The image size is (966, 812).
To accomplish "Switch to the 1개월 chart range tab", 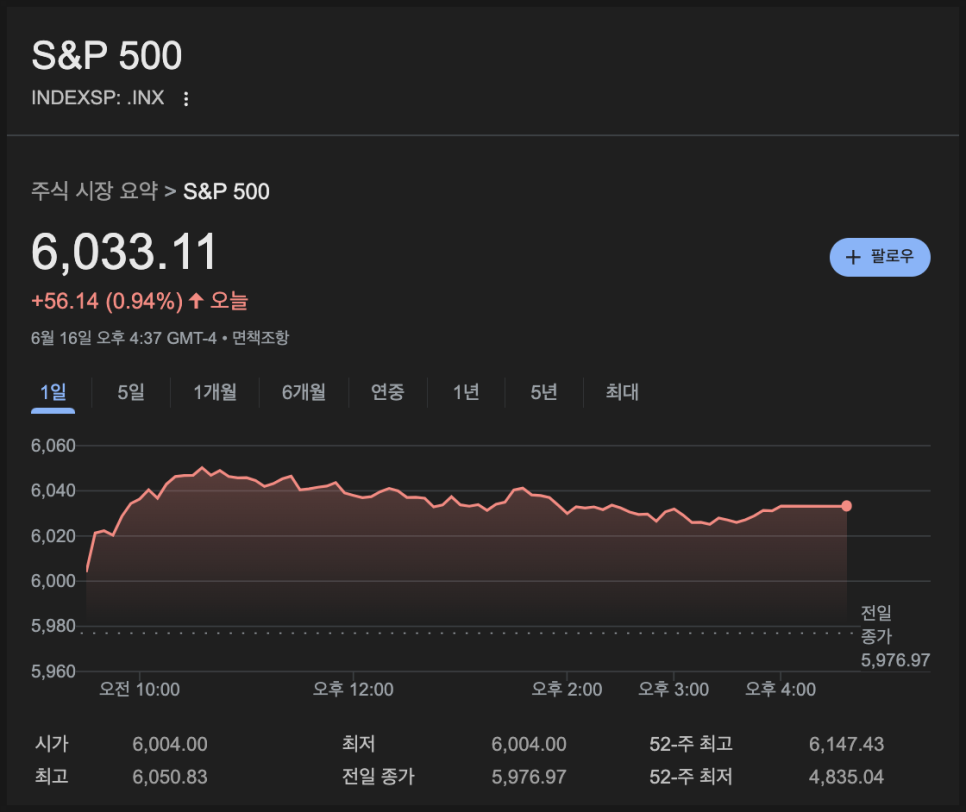I will coord(215,392).
